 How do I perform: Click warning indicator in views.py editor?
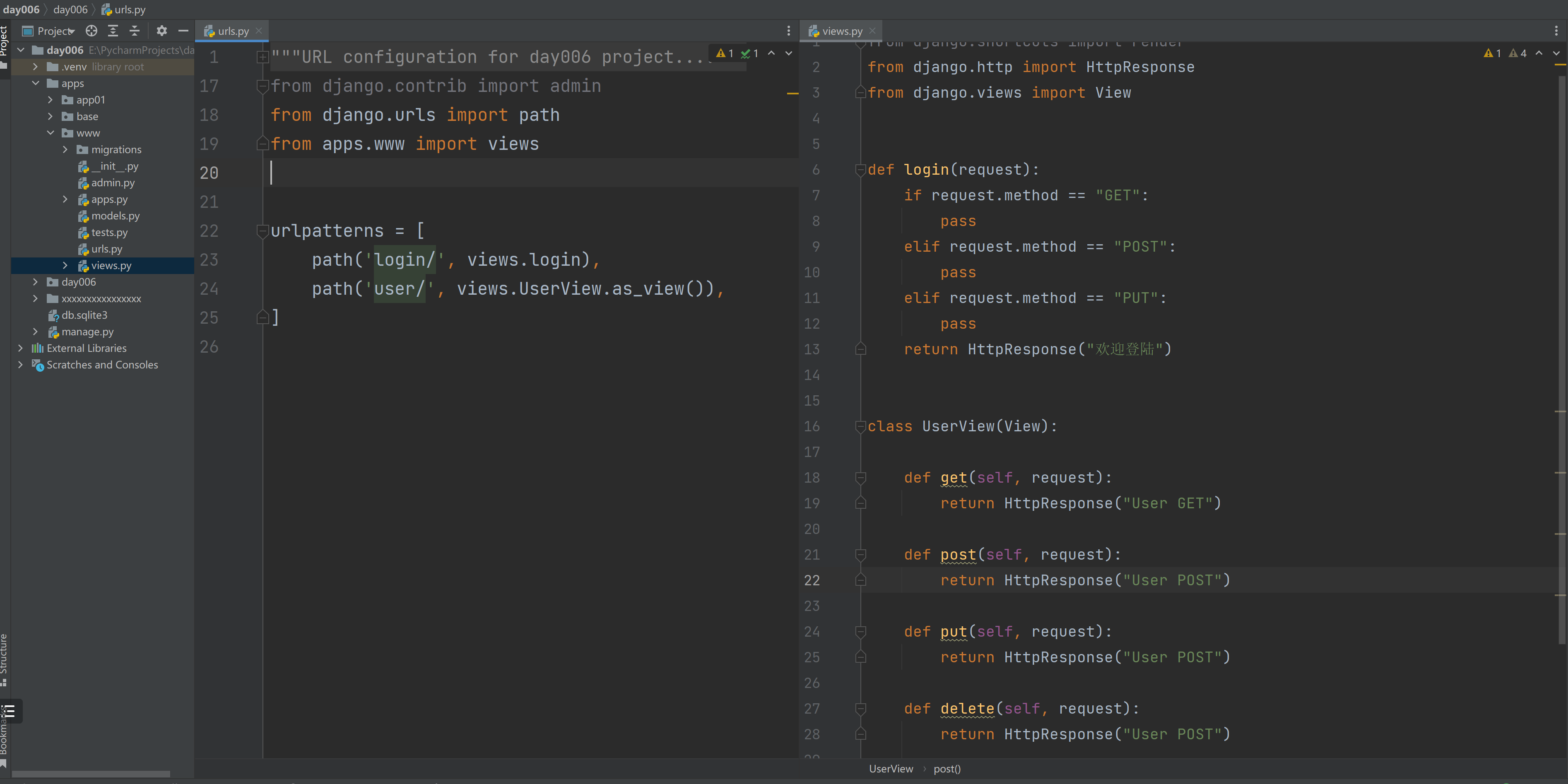(x=1492, y=53)
